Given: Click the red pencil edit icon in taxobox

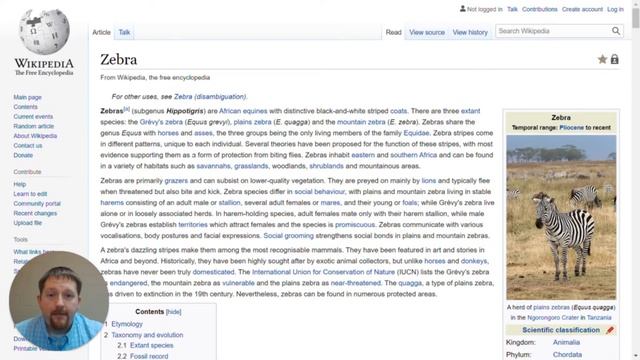Looking at the screenshot, I should click(x=610, y=330).
